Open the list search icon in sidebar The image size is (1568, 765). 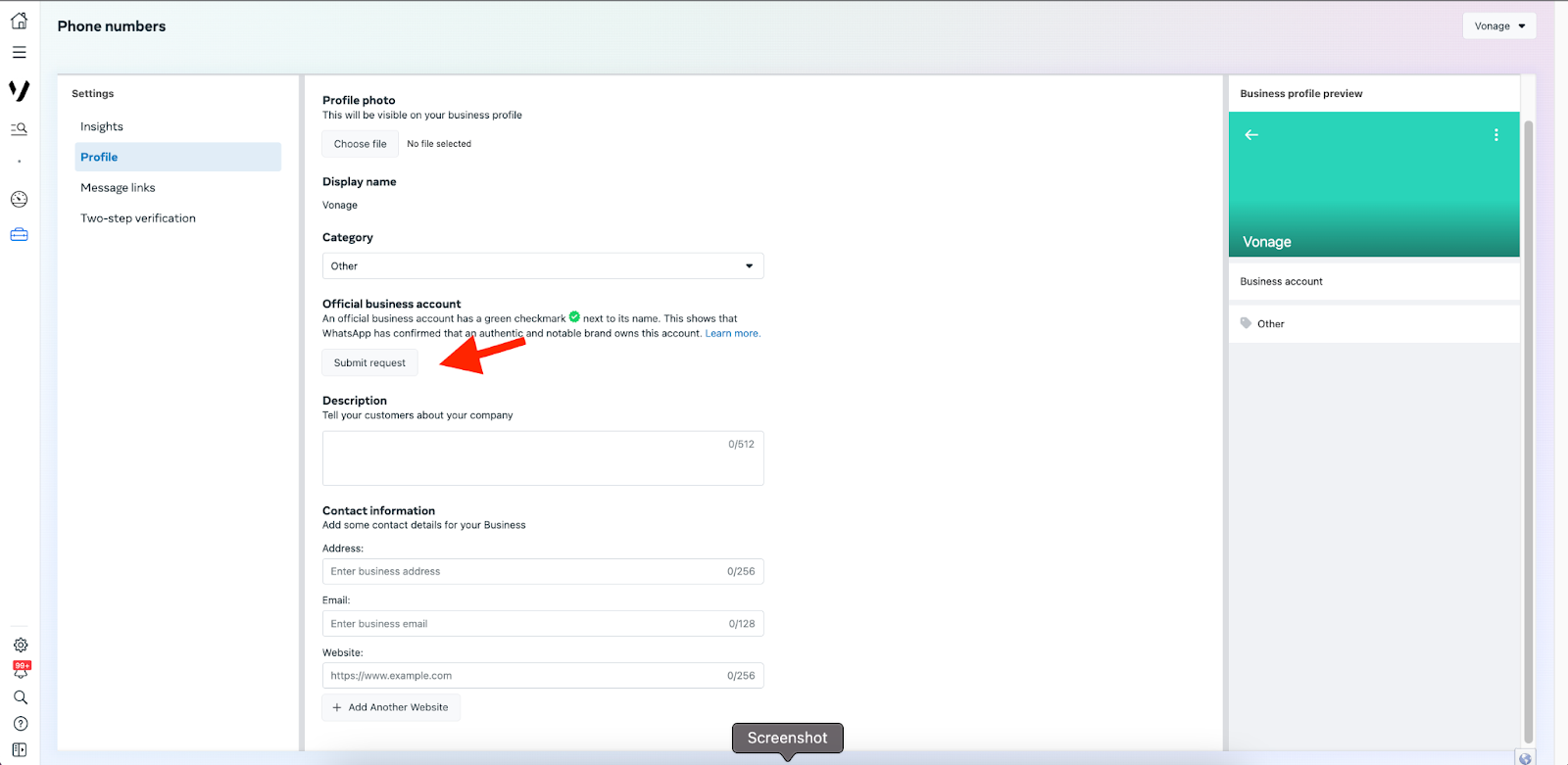coord(19,128)
